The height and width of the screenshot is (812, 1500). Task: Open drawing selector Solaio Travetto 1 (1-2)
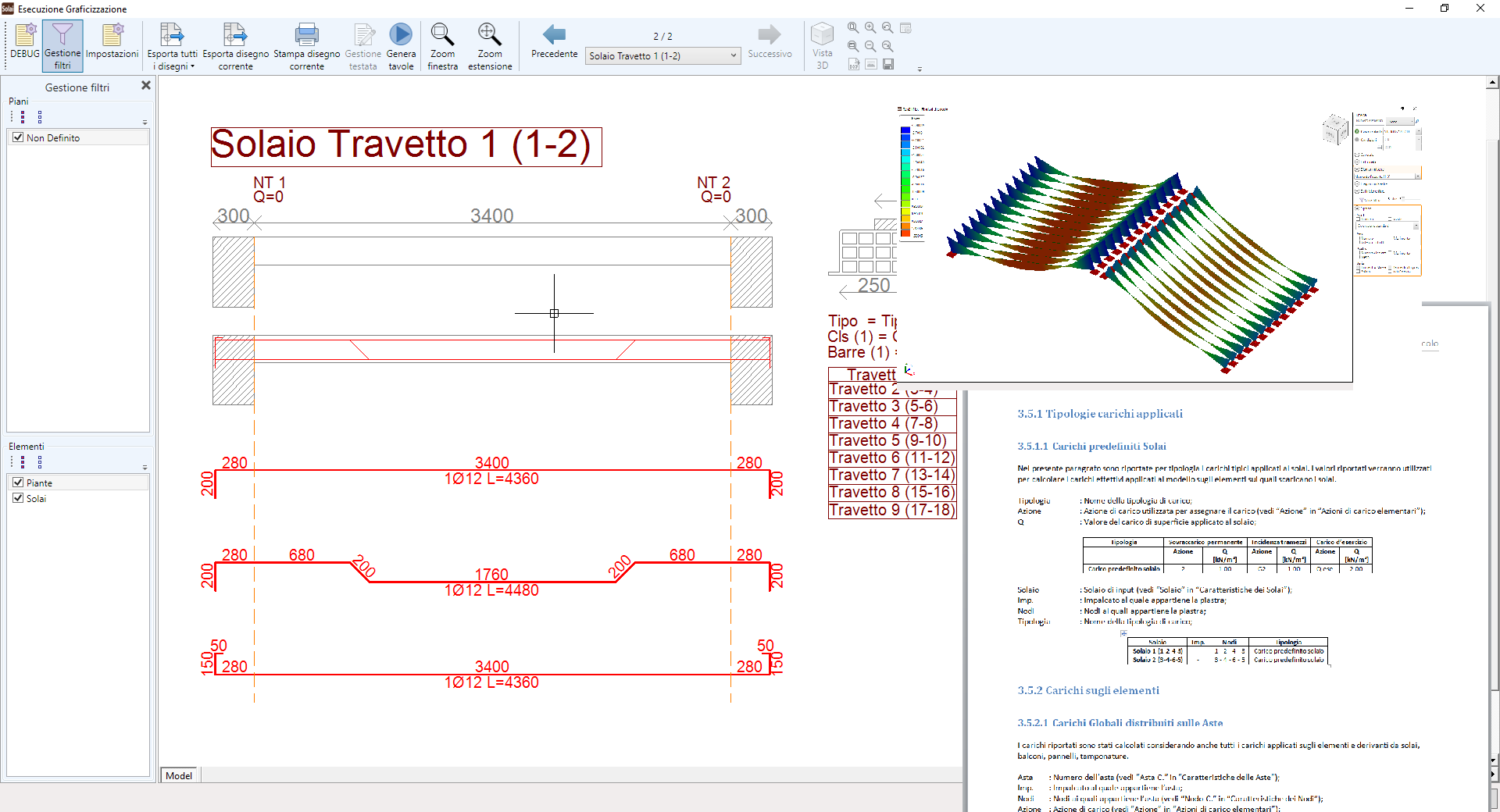pos(662,55)
